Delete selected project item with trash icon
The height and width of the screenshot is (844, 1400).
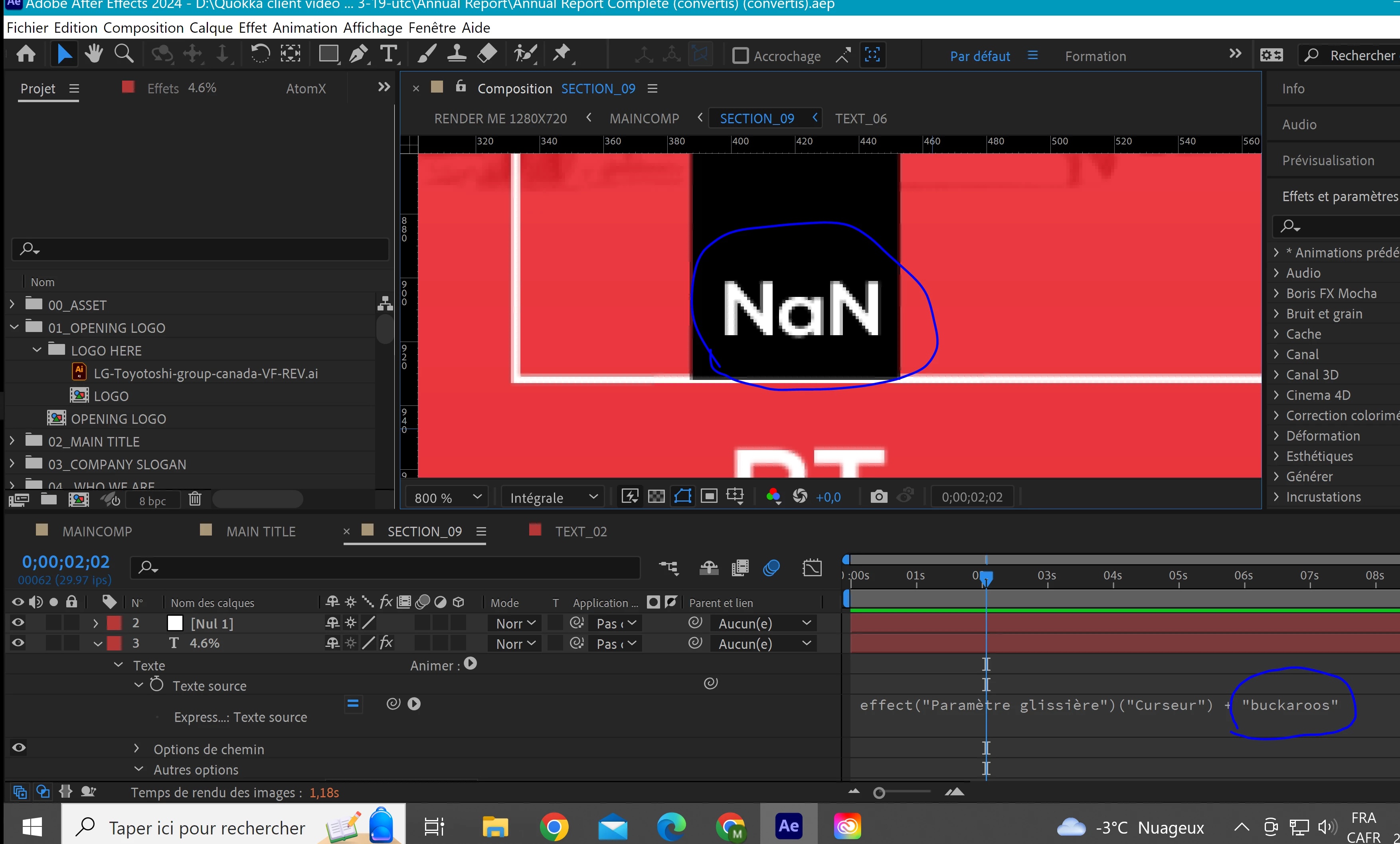coord(195,499)
